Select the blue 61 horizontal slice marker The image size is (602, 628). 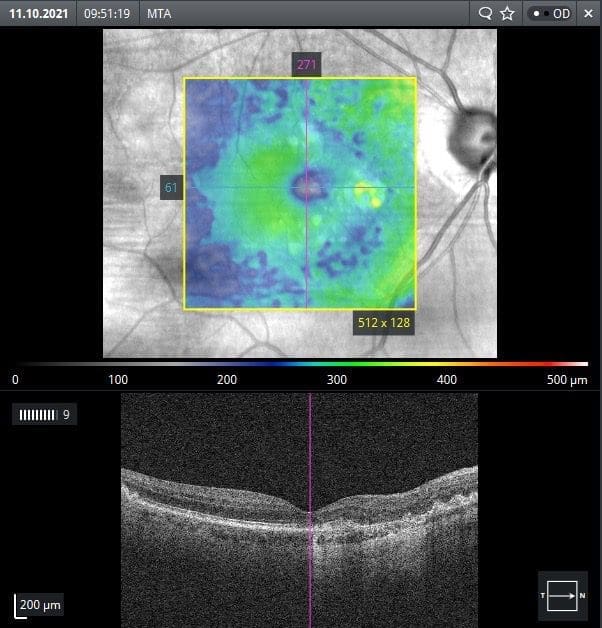tap(171, 187)
